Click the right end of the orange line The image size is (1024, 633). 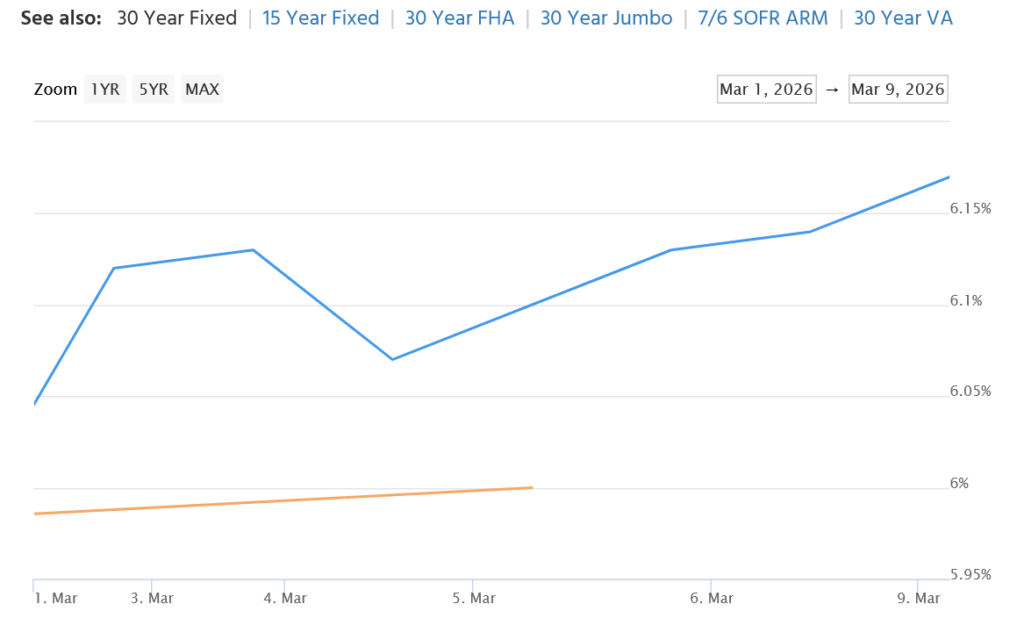pos(532,487)
